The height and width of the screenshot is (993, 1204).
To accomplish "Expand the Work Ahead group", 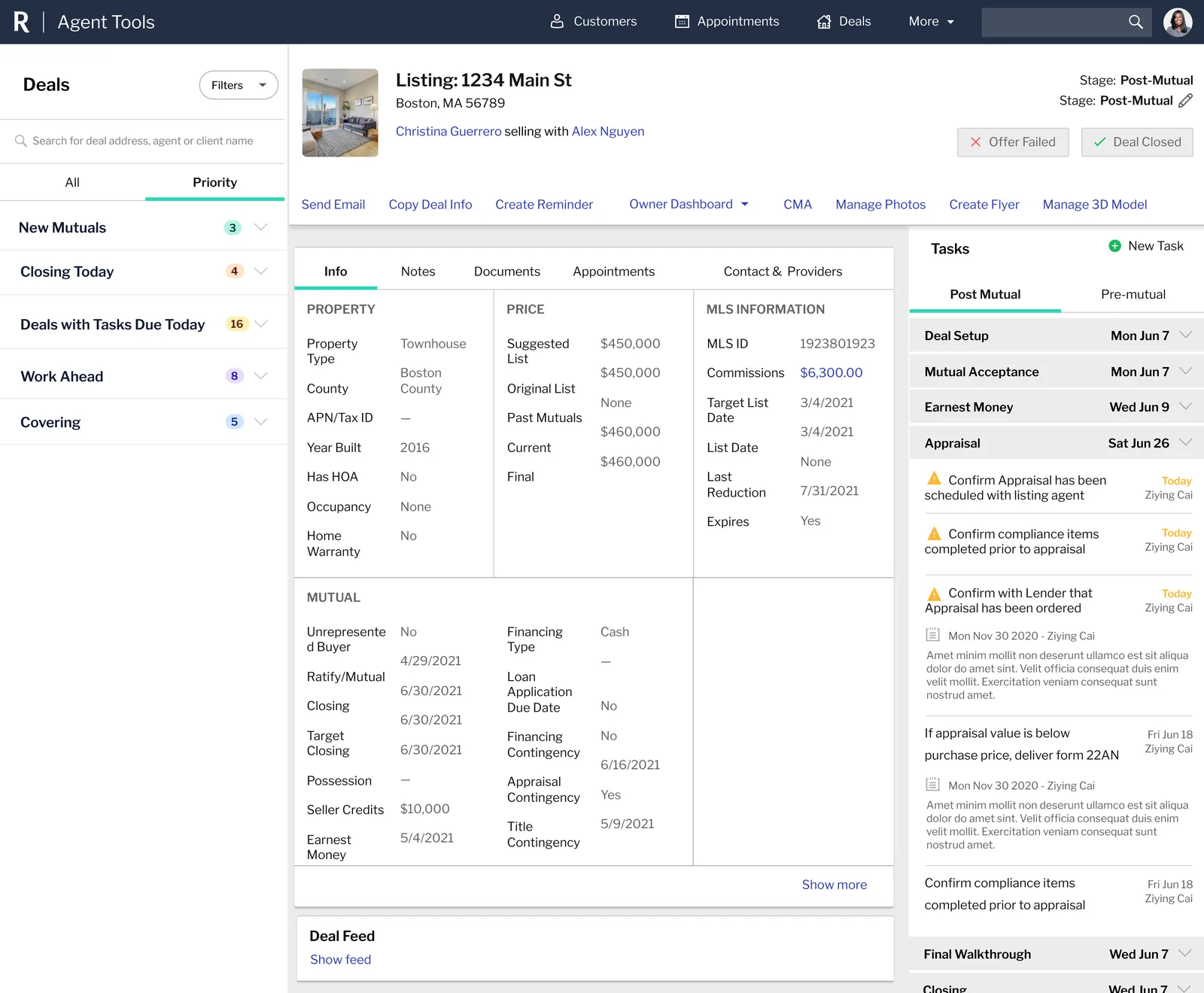I will point(143,376).
